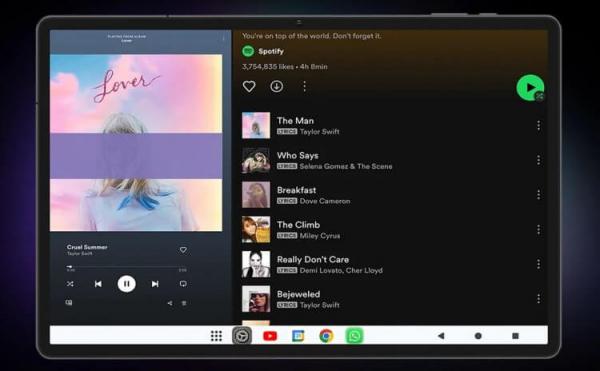Open more options for Bejeweled
Viewport: 600px width, 371px height.
[x=538, y=299]
